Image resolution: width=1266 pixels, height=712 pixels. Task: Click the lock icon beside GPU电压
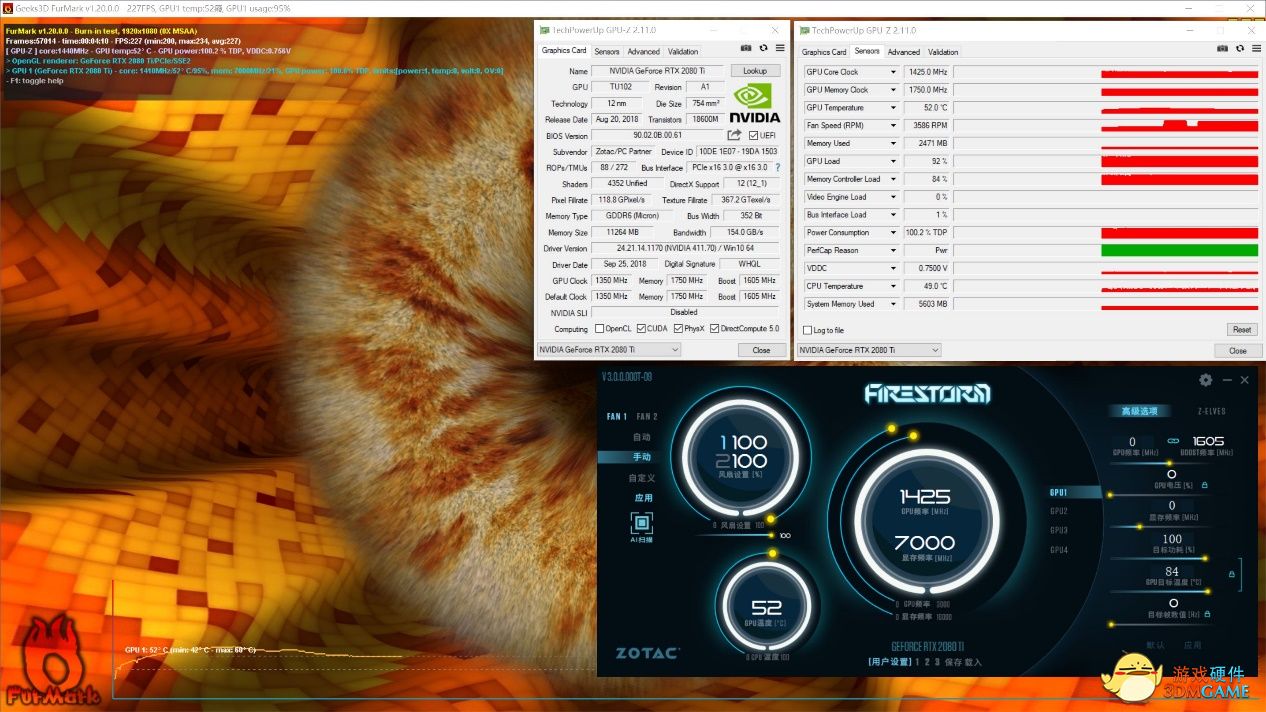(x=1204, y=485)
